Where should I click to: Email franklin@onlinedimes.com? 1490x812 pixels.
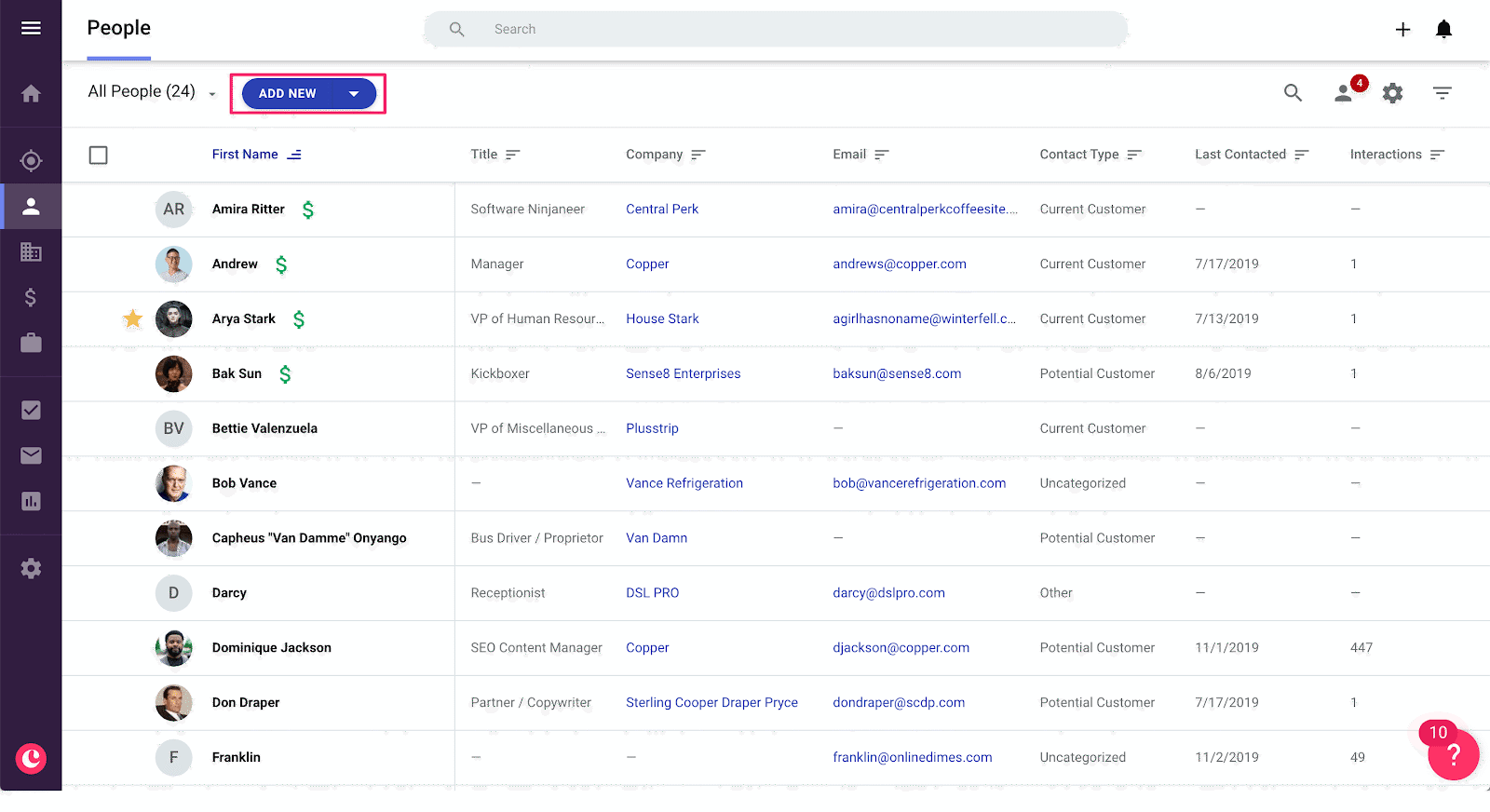click(913, 758)
